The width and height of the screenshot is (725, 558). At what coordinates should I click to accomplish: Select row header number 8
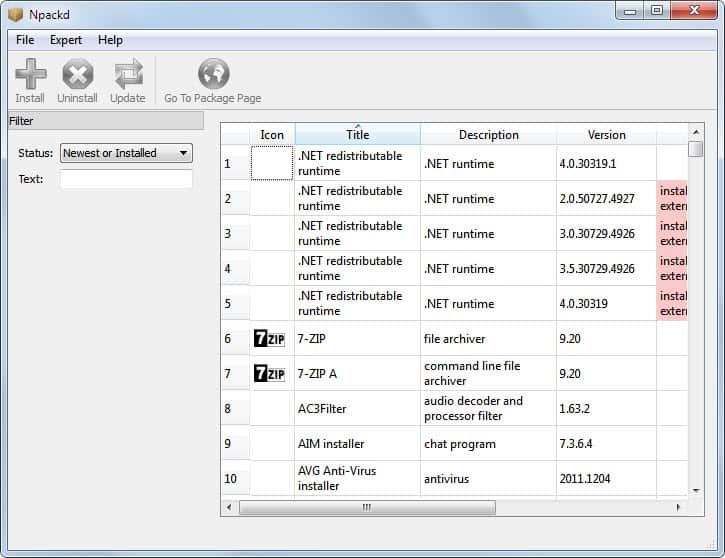[x=235, y=409]
